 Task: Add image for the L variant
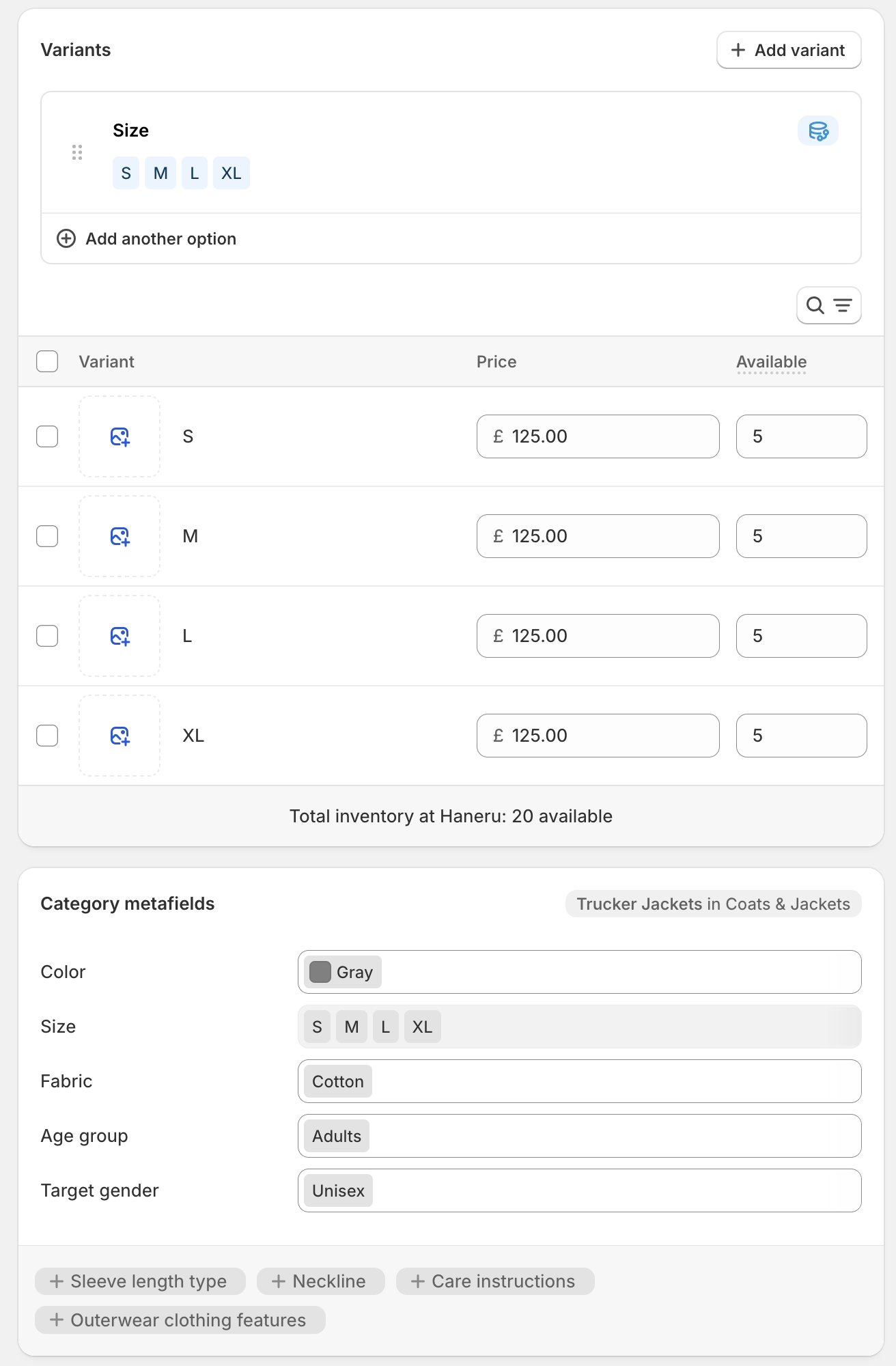(120, 636)
